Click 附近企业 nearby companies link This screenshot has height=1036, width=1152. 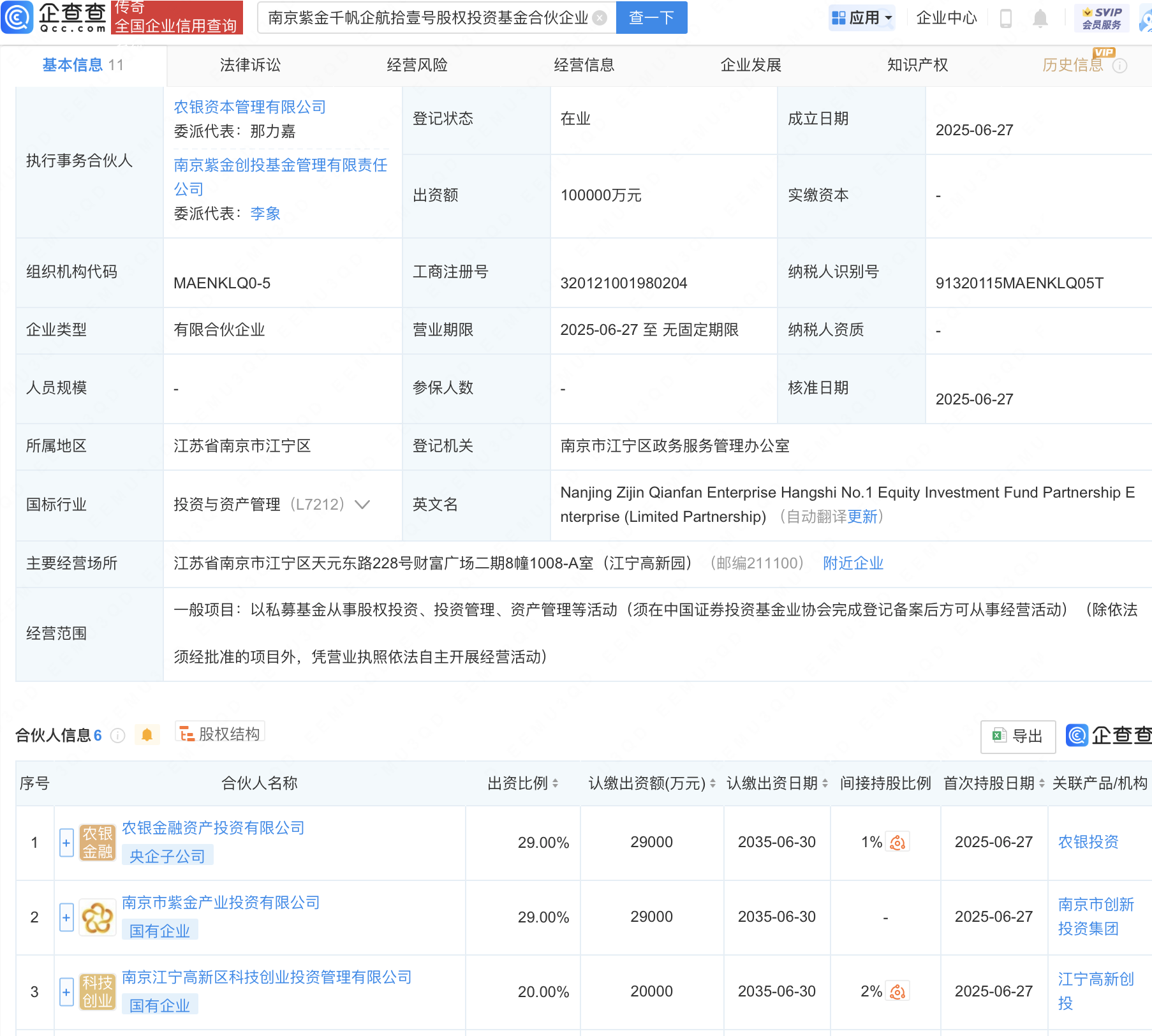click(853, 563)
